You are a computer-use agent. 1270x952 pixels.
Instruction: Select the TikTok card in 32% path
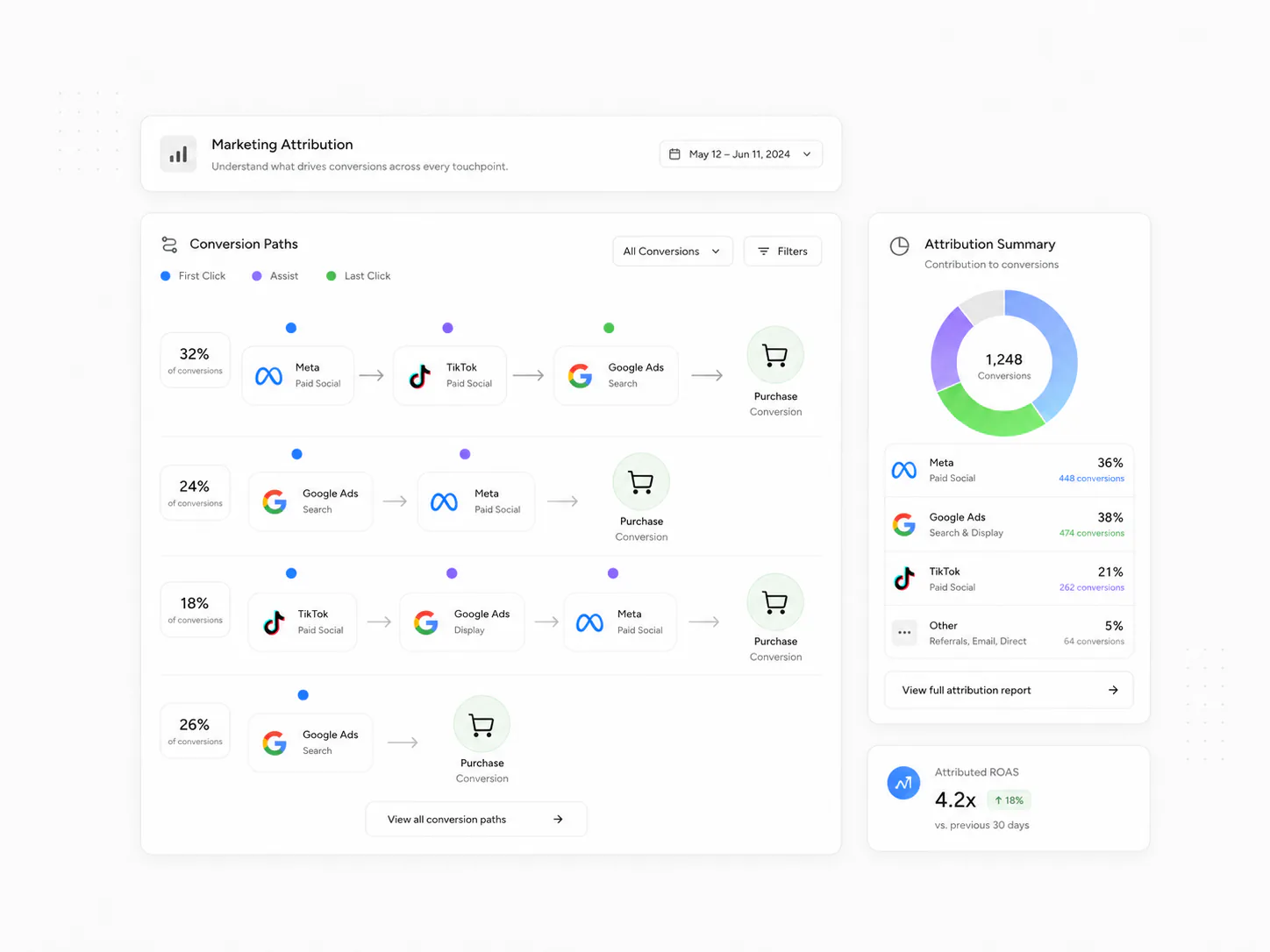(450, 375)
